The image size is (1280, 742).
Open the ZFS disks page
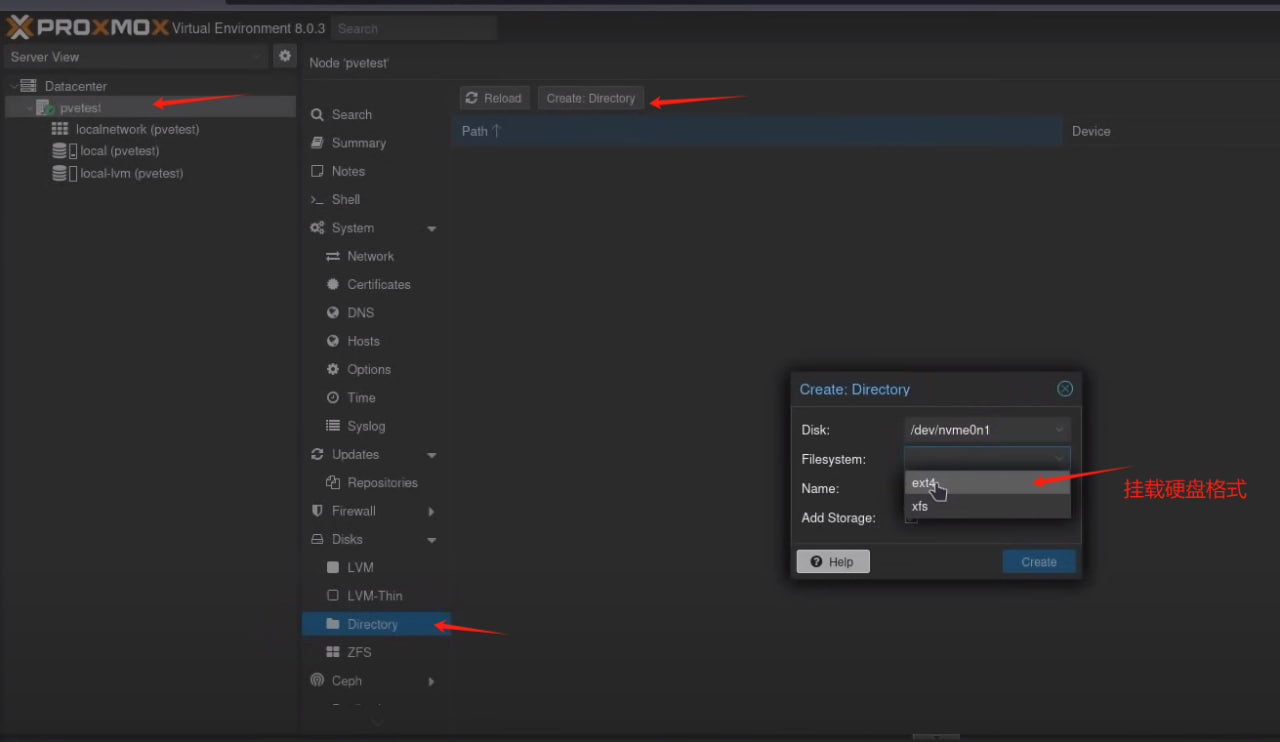(x=358, y=652)
